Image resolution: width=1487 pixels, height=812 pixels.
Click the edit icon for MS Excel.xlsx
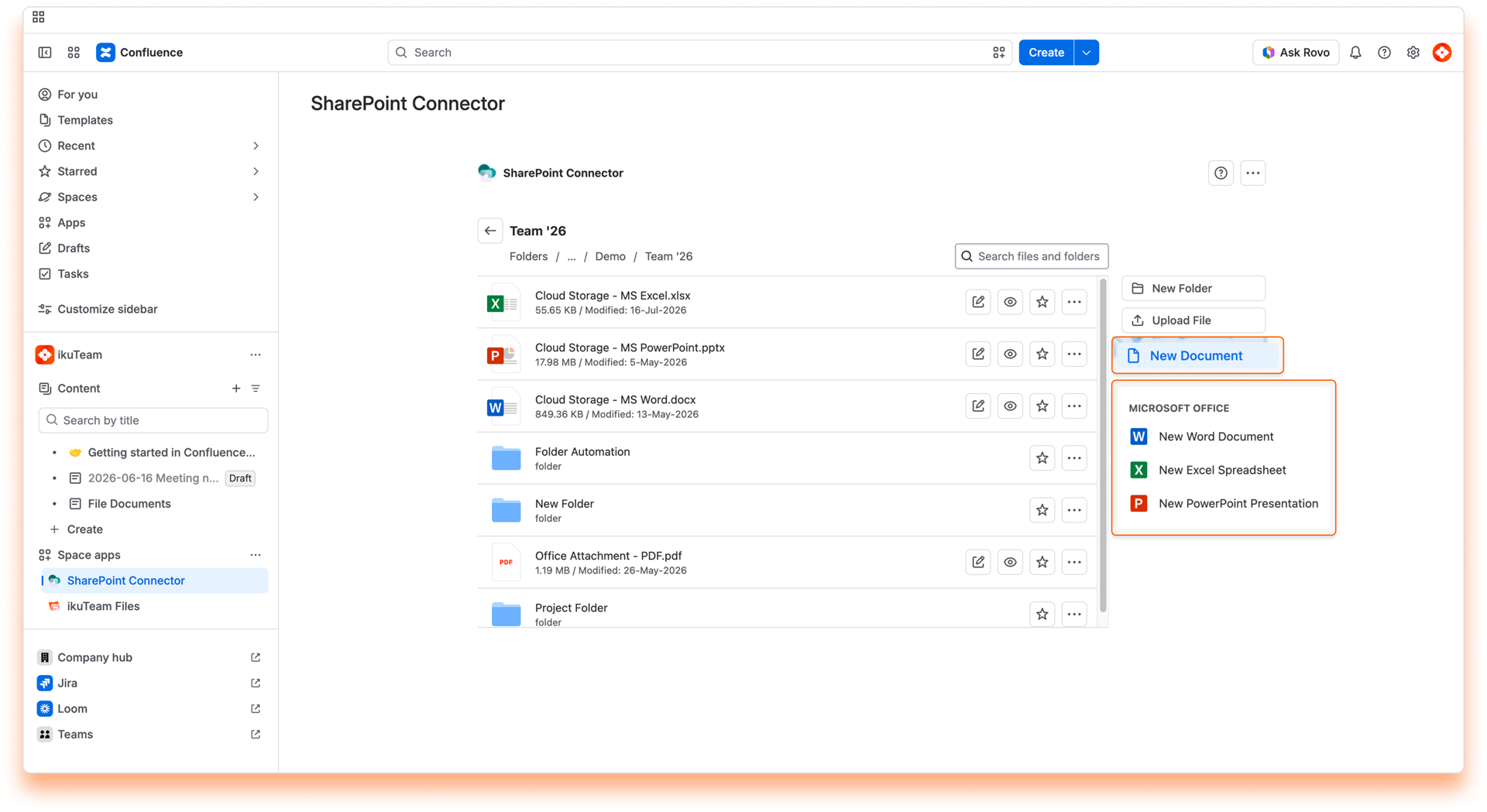tap(978, 302)
